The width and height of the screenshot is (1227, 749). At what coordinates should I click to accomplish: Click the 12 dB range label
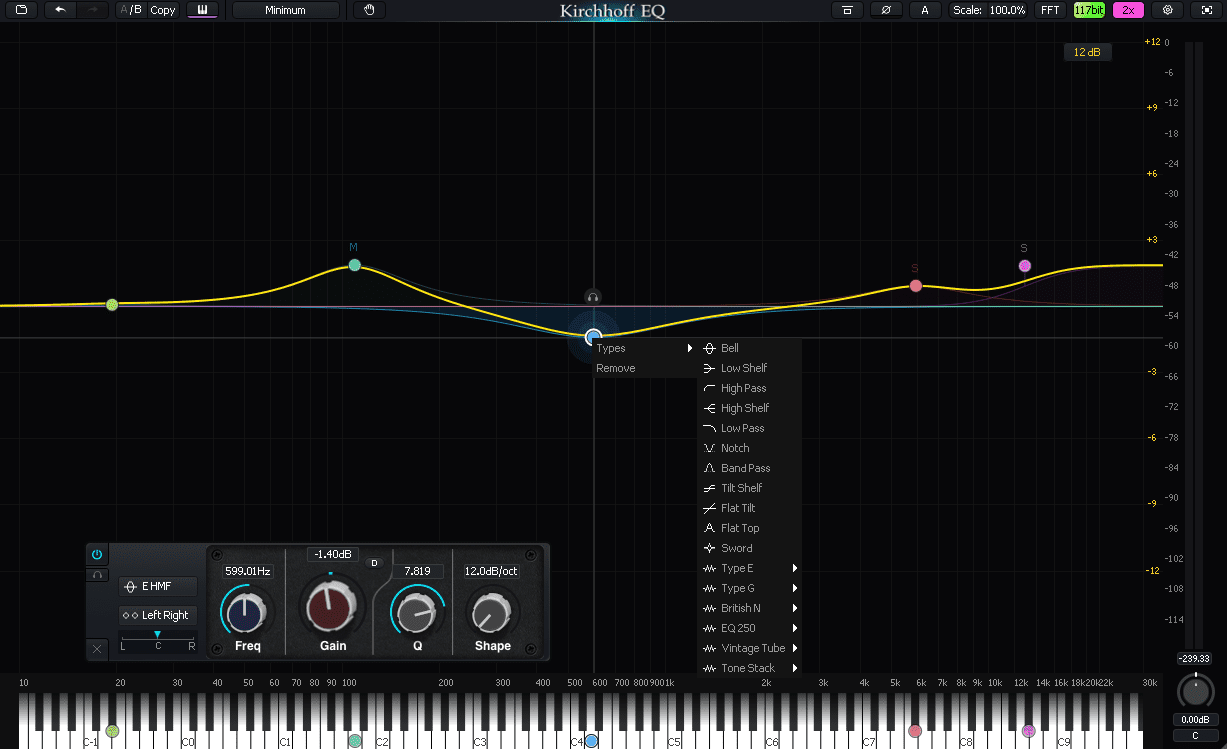(1088, 51)
